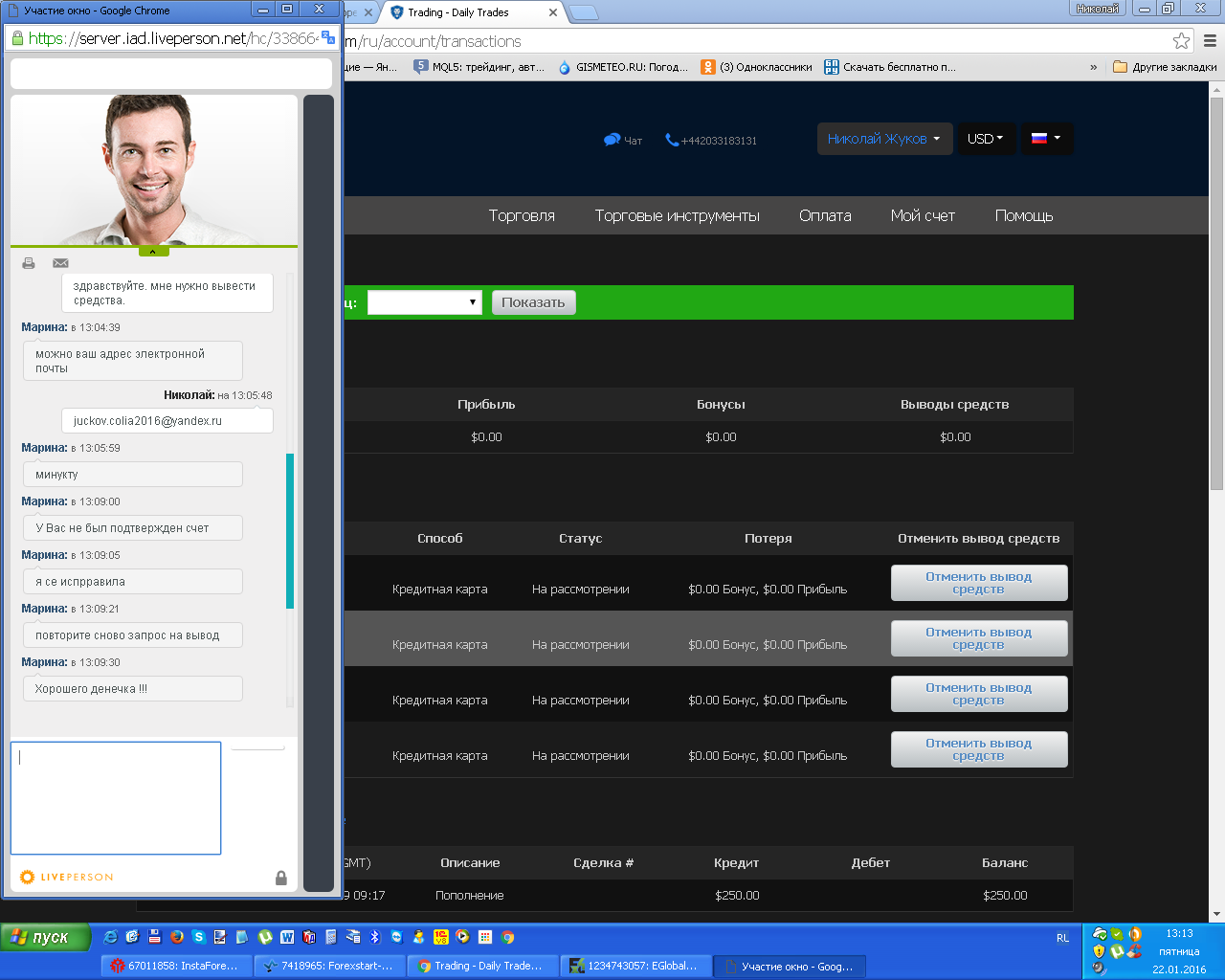The image size is (1225, 980).
Task: Click the chat message input field
Action: (x=116, y=797)
